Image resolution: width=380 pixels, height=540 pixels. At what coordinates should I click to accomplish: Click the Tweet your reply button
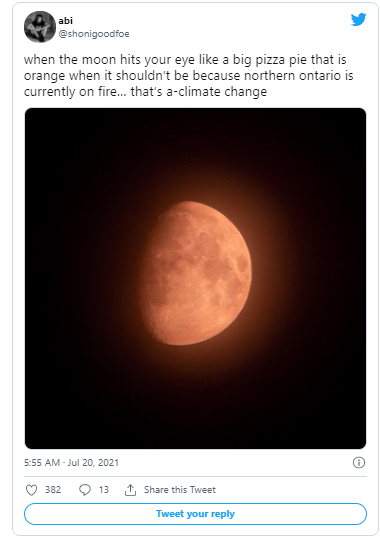(195, 514)
